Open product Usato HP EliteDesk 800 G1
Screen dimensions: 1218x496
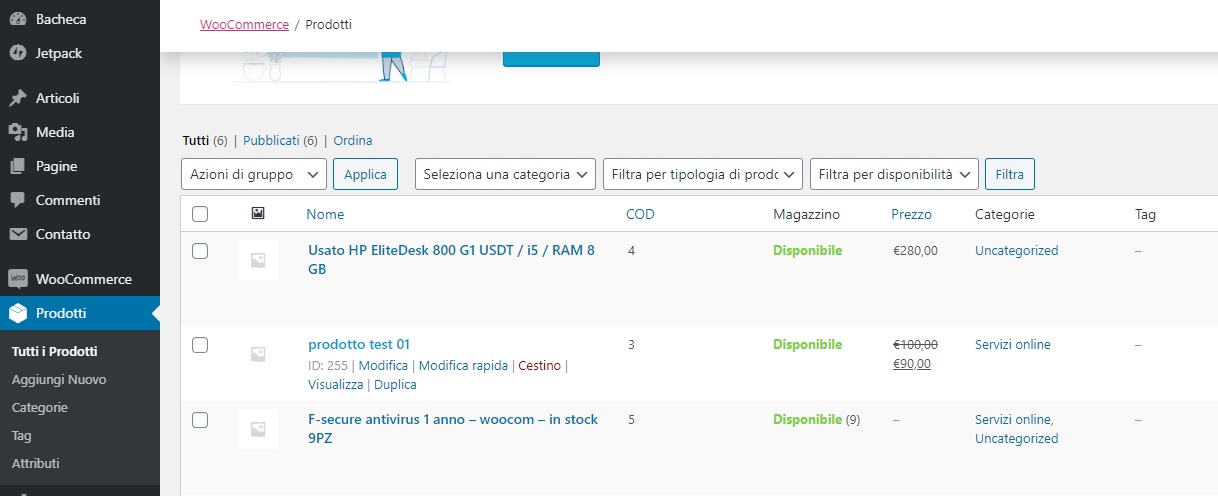point(452,260)
